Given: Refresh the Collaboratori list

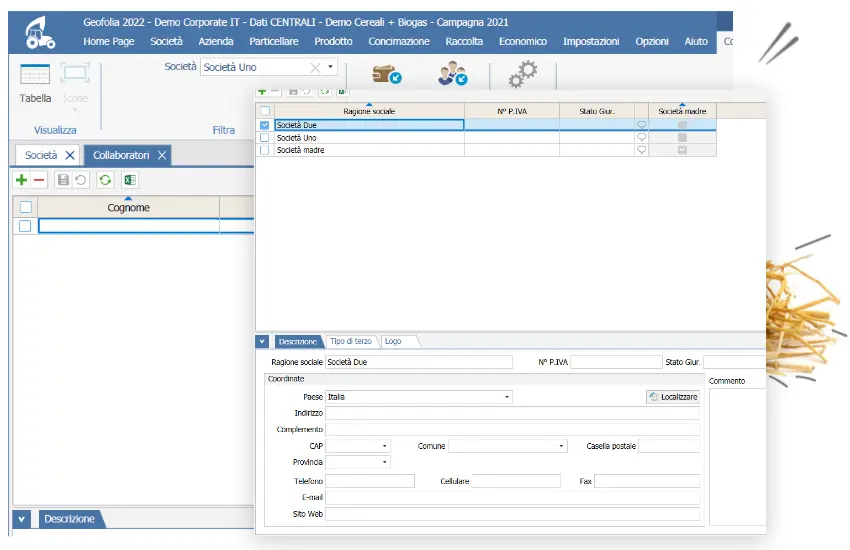Looking at the screenshot, I should [105, 180].
